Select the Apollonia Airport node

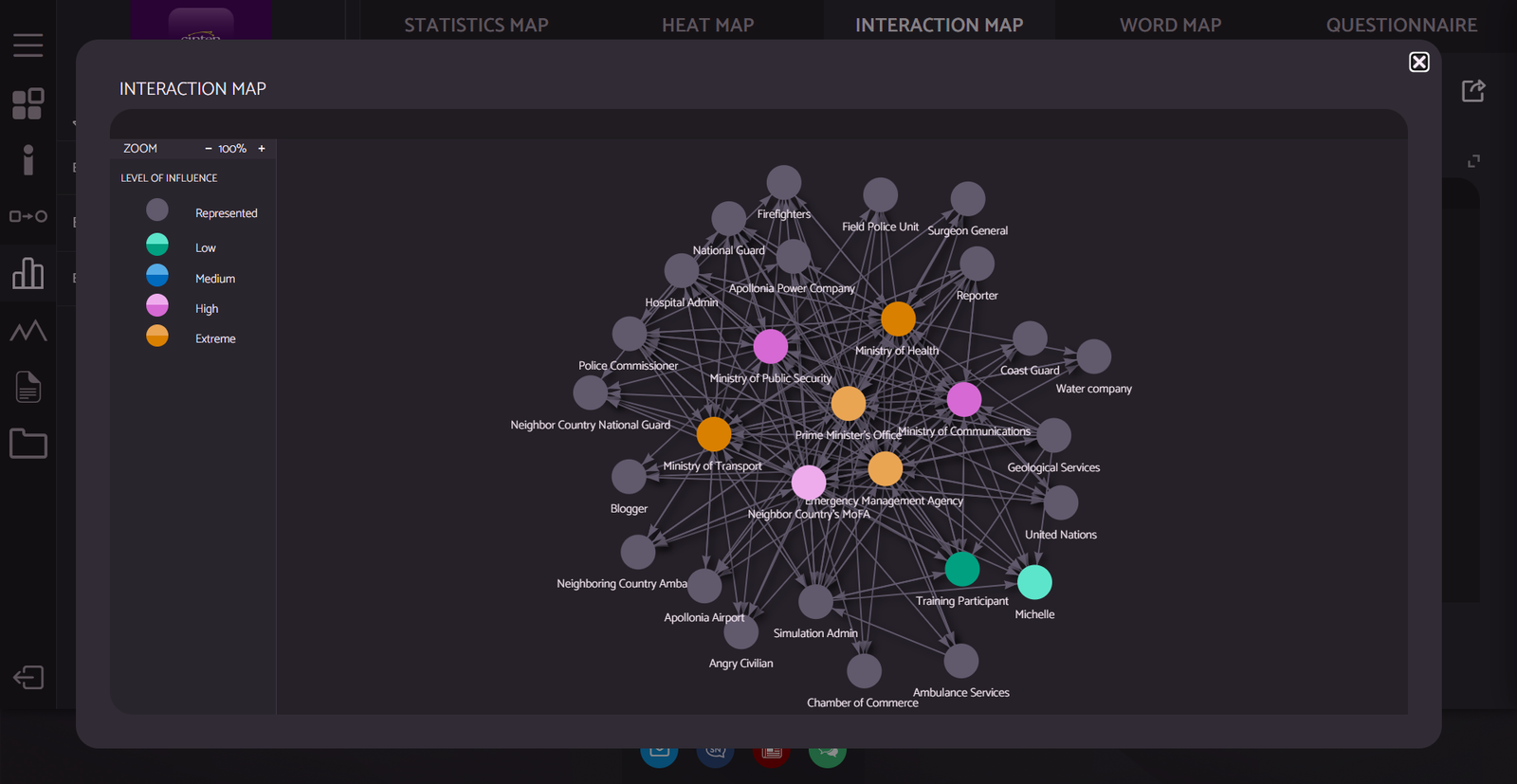(704, 586)
